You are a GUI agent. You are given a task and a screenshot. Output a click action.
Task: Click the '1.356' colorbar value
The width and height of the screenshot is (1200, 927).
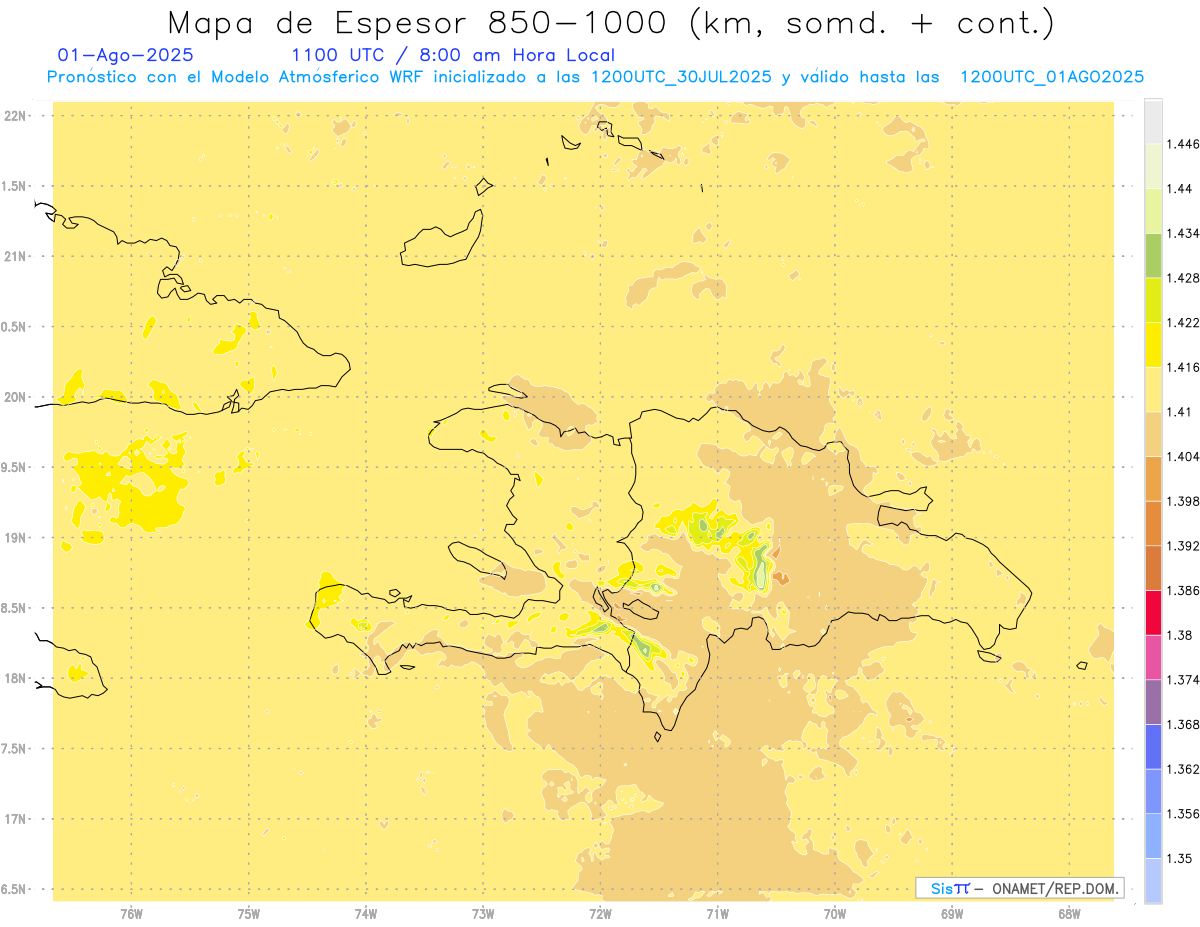tap(1183, 814)
